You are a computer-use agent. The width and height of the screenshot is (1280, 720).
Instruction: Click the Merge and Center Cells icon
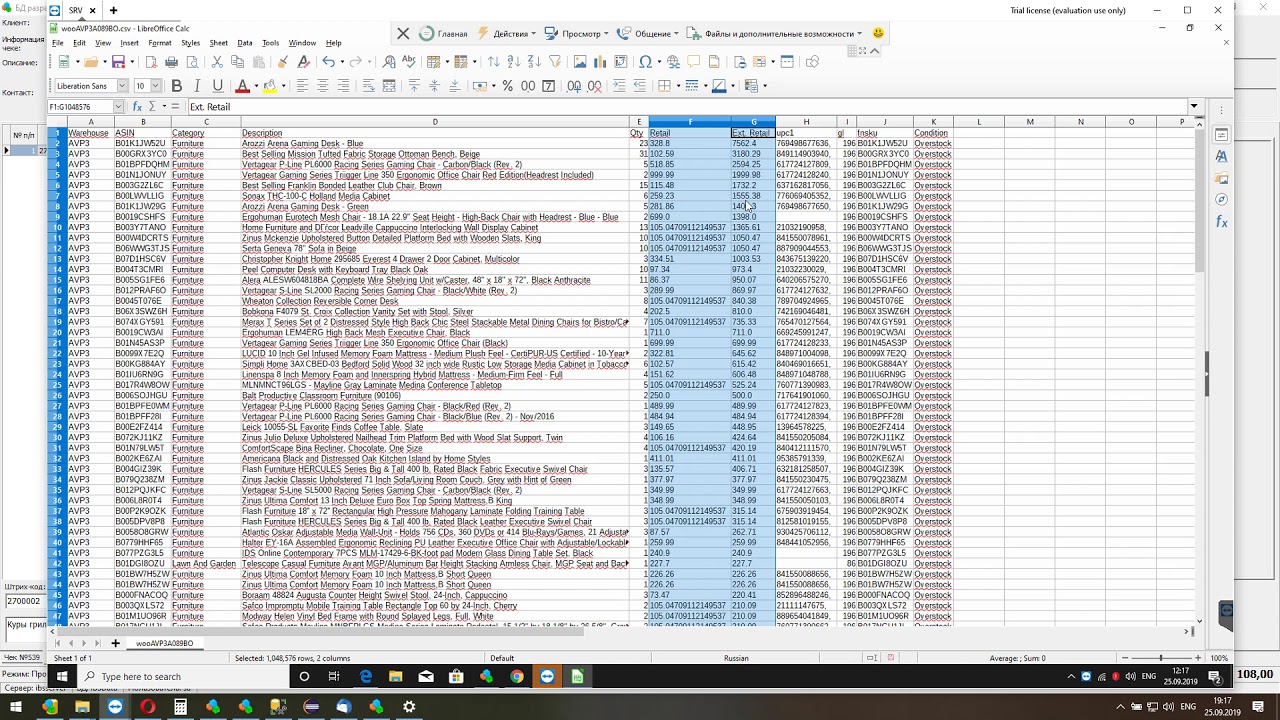pos(389,86)
